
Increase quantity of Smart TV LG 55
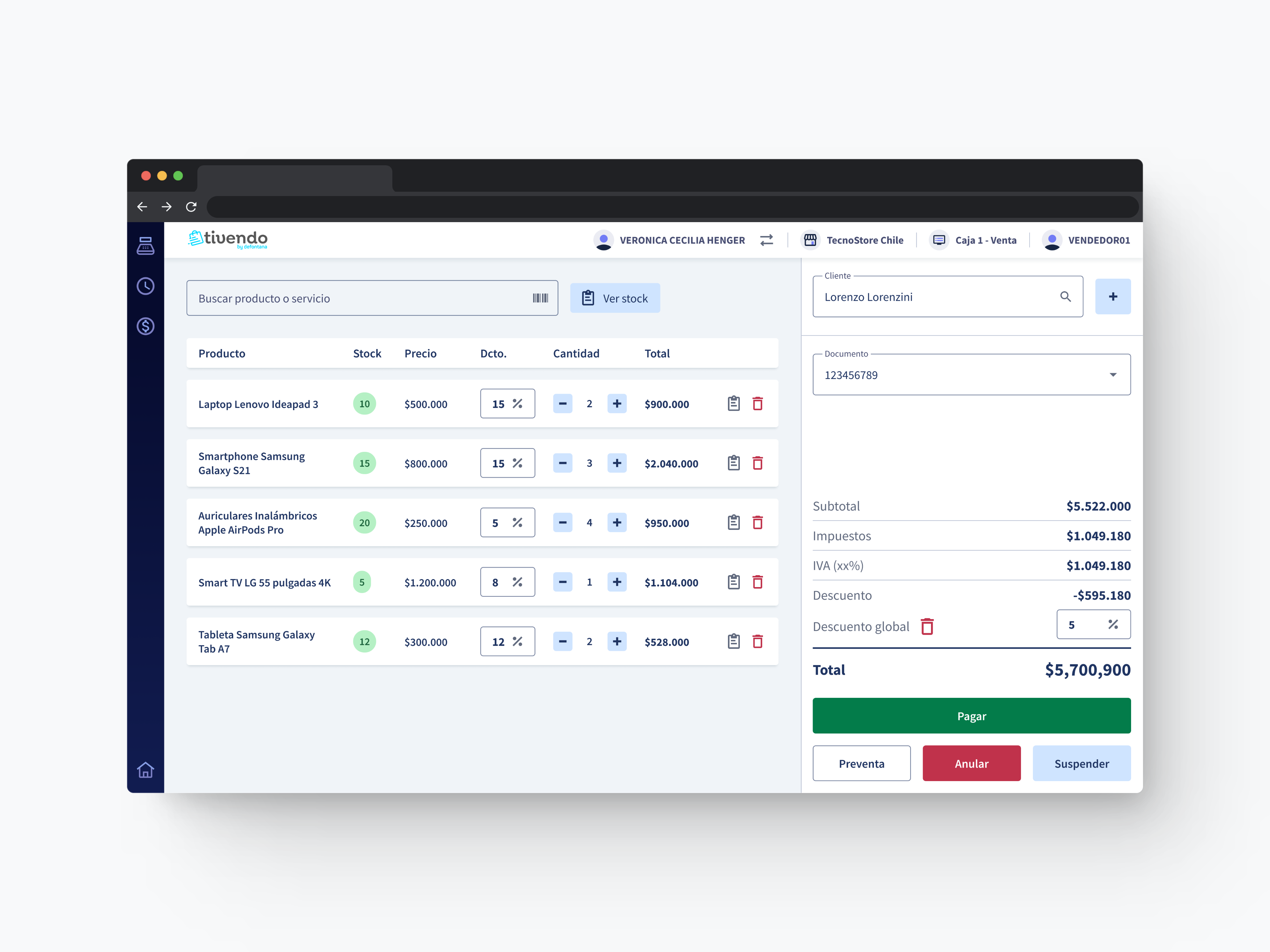617,582
